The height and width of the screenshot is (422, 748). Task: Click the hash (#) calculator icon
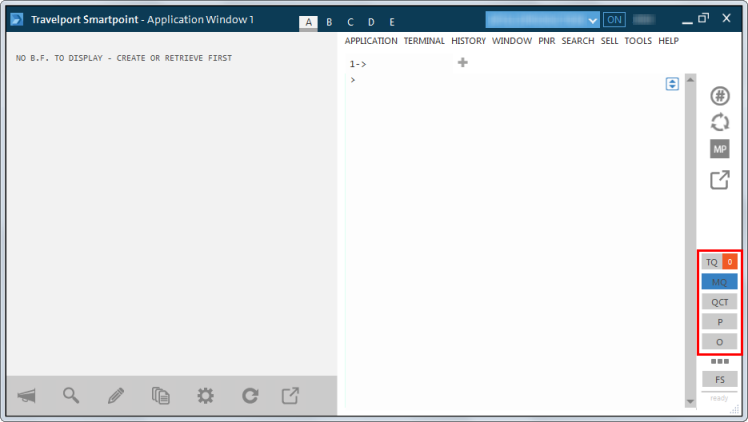click(719, 96)
